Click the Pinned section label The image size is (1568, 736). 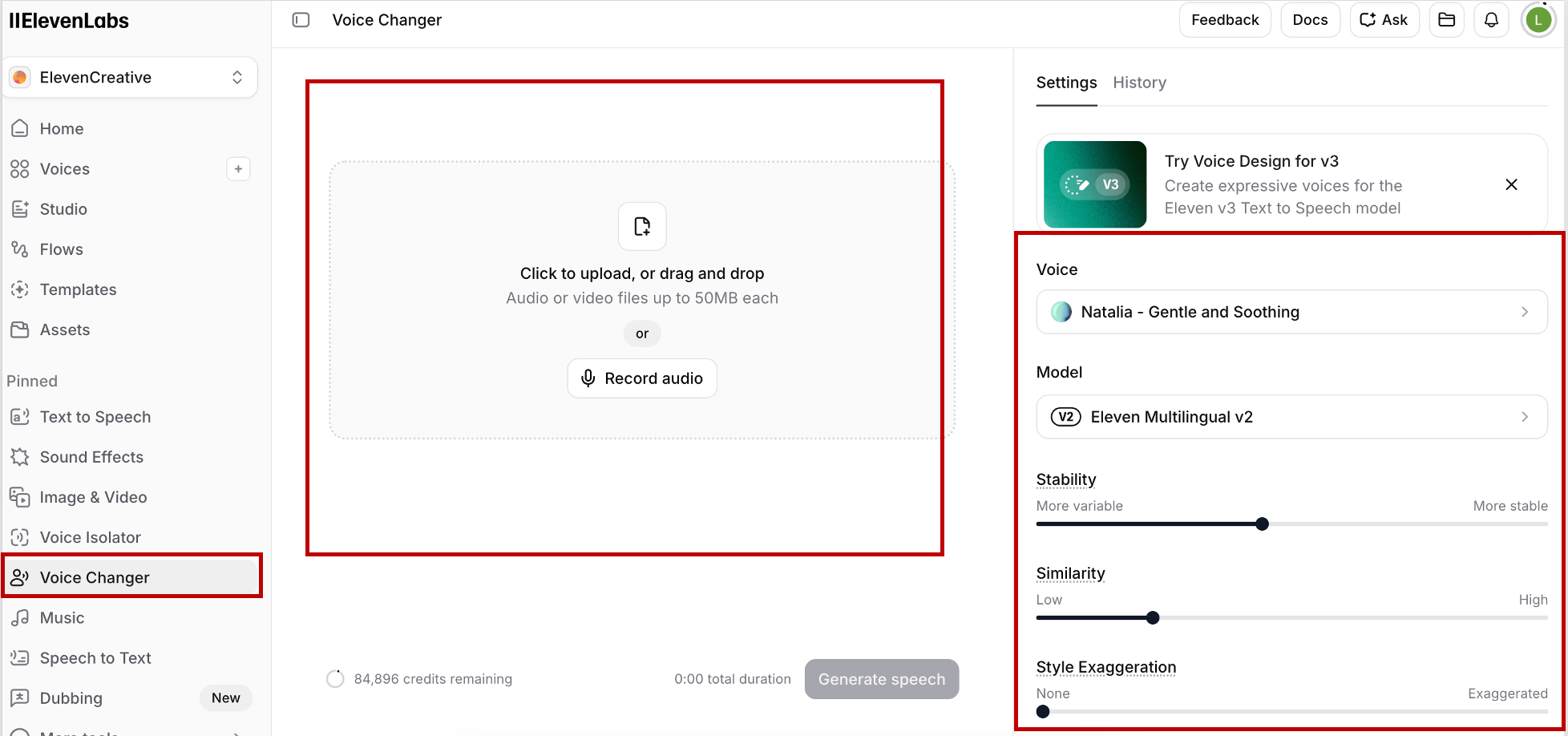pyautogui.click(x=32, y=381)
